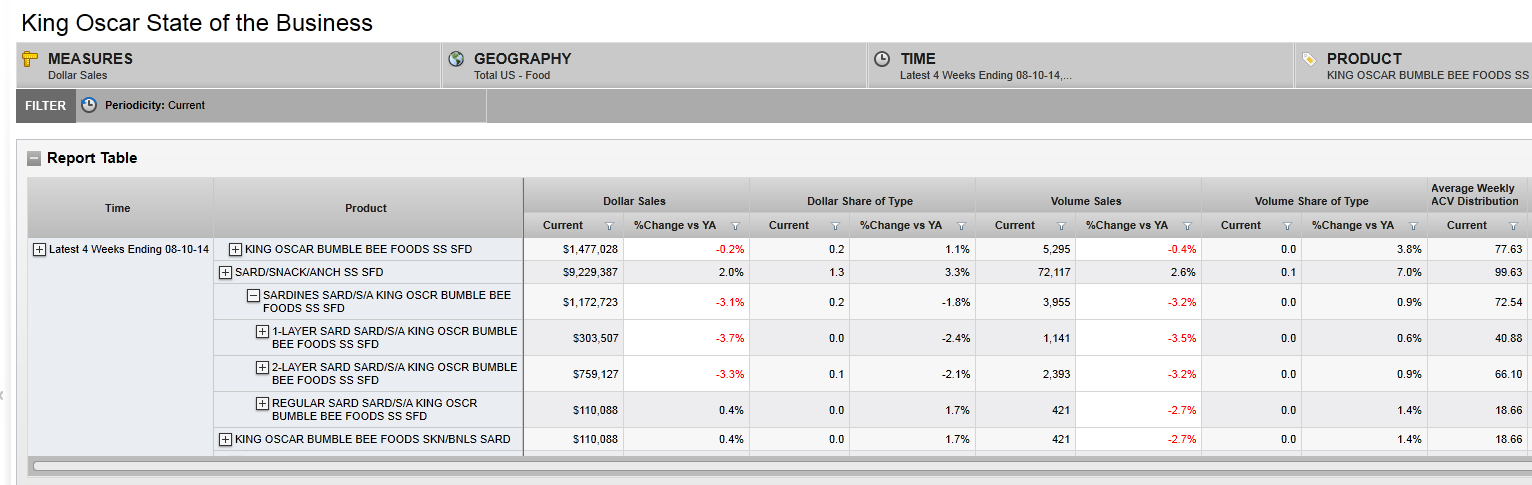Expand the 2-LAYER SARD product row
Viewport: 1532px width, 485px height.
tap(262, 367)
